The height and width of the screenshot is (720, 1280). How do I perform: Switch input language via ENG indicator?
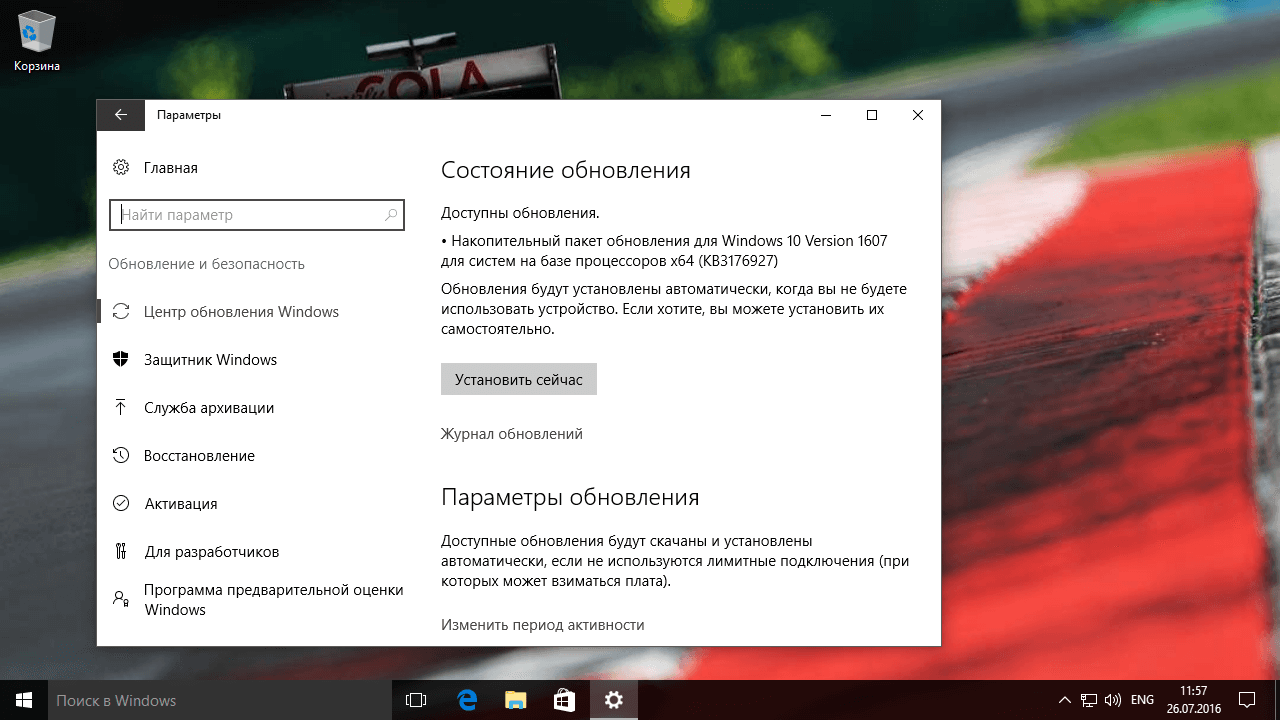pos(1140,700)
